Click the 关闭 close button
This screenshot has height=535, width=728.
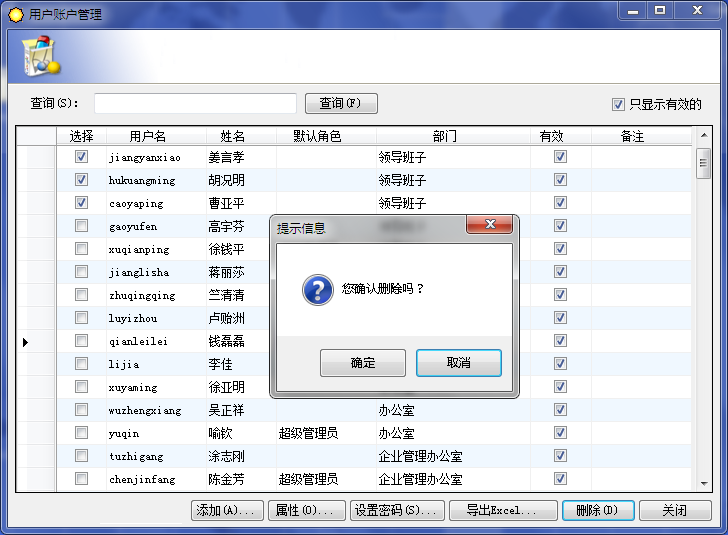pyautogui.click(x=675, y=510)
